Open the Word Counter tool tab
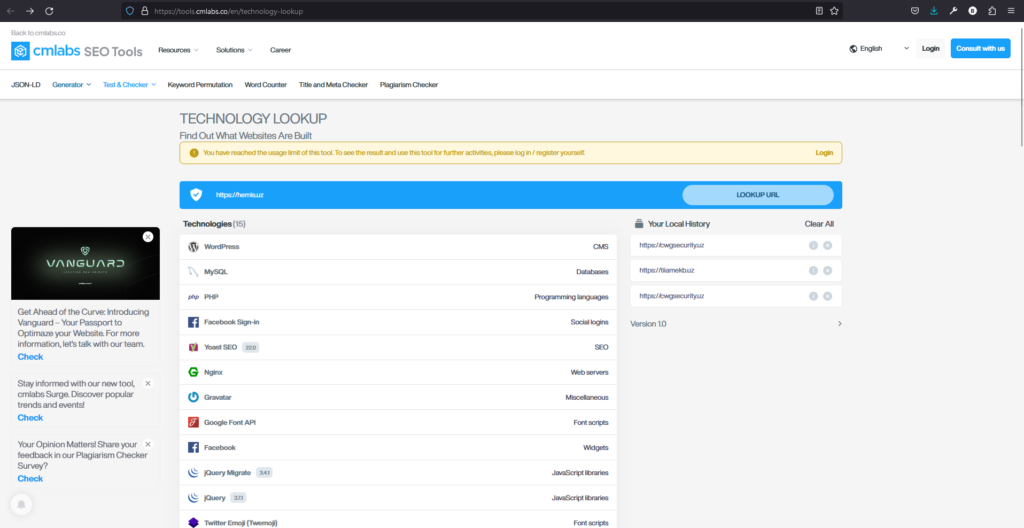Viewport: 1024px width, 528px height. pyautogui.click(x=265, y=85)
